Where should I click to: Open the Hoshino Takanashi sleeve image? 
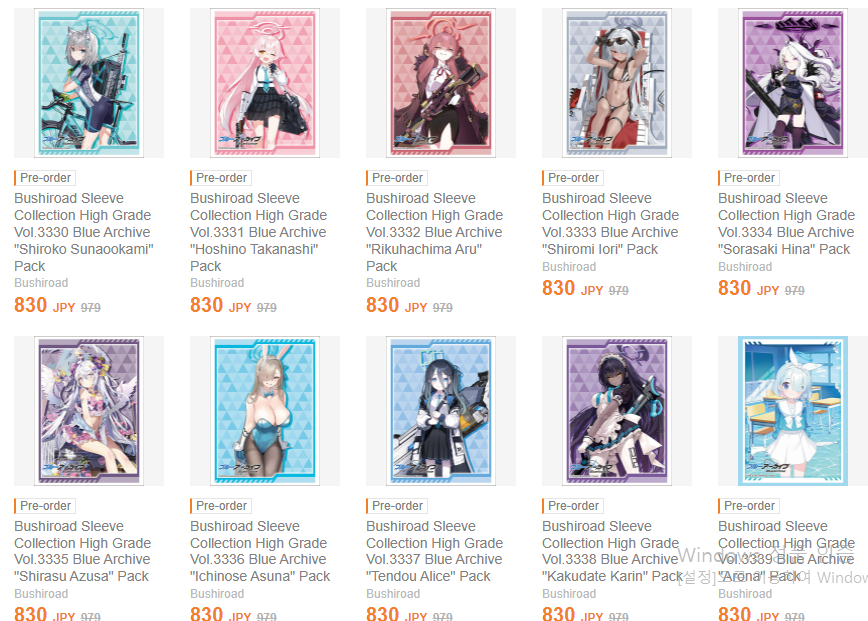tap(265, 83)
